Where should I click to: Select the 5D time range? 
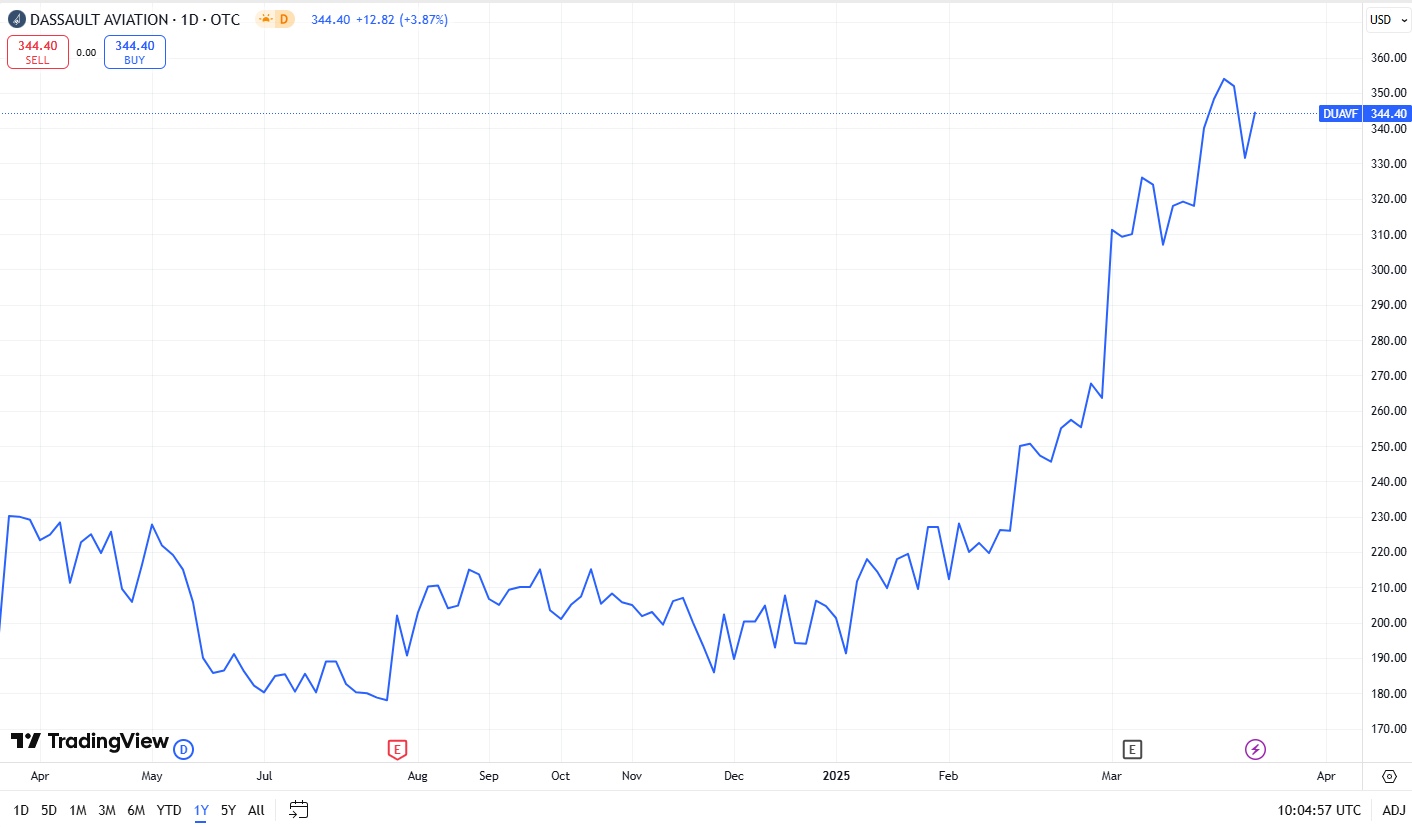(x=49, y=810)
